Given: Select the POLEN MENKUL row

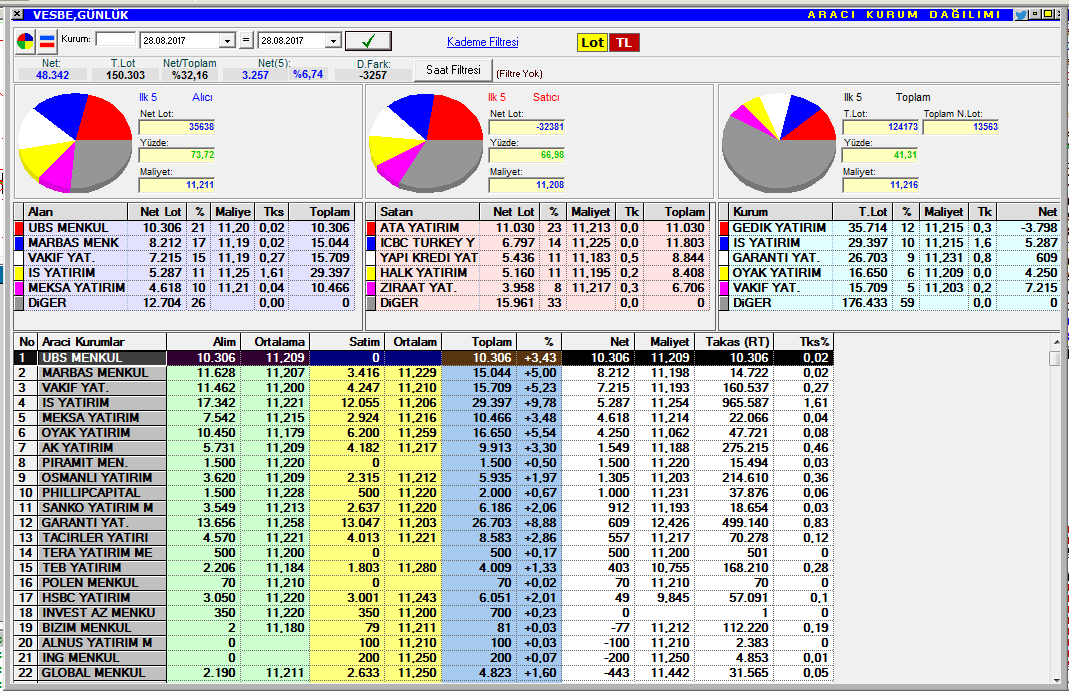Looking at the screenshot, I should 423,583.
